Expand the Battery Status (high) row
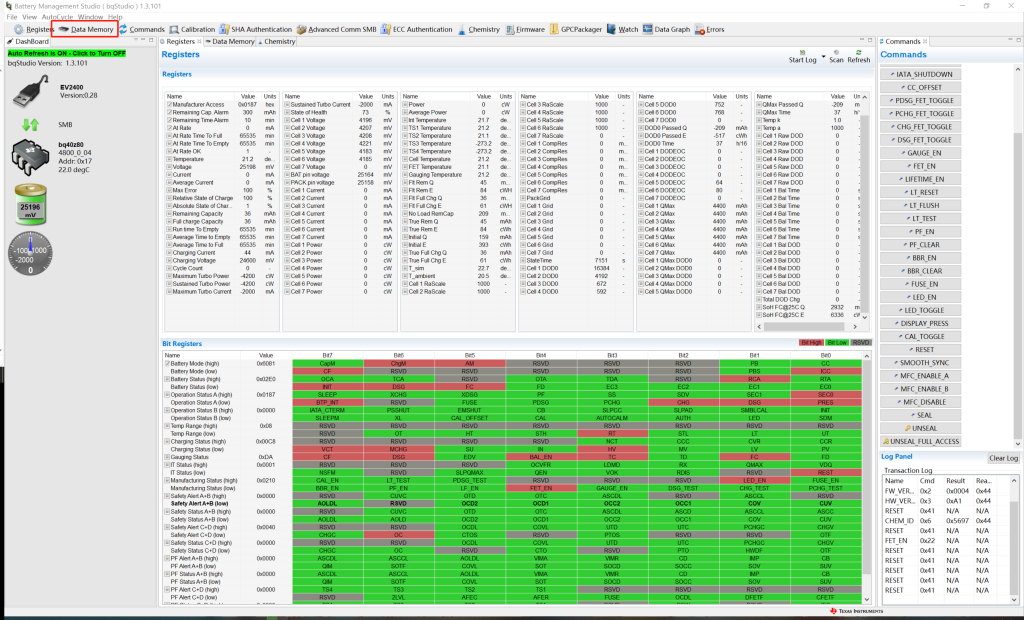This screenshot has height=620, width=1024. tap(168, 379)
